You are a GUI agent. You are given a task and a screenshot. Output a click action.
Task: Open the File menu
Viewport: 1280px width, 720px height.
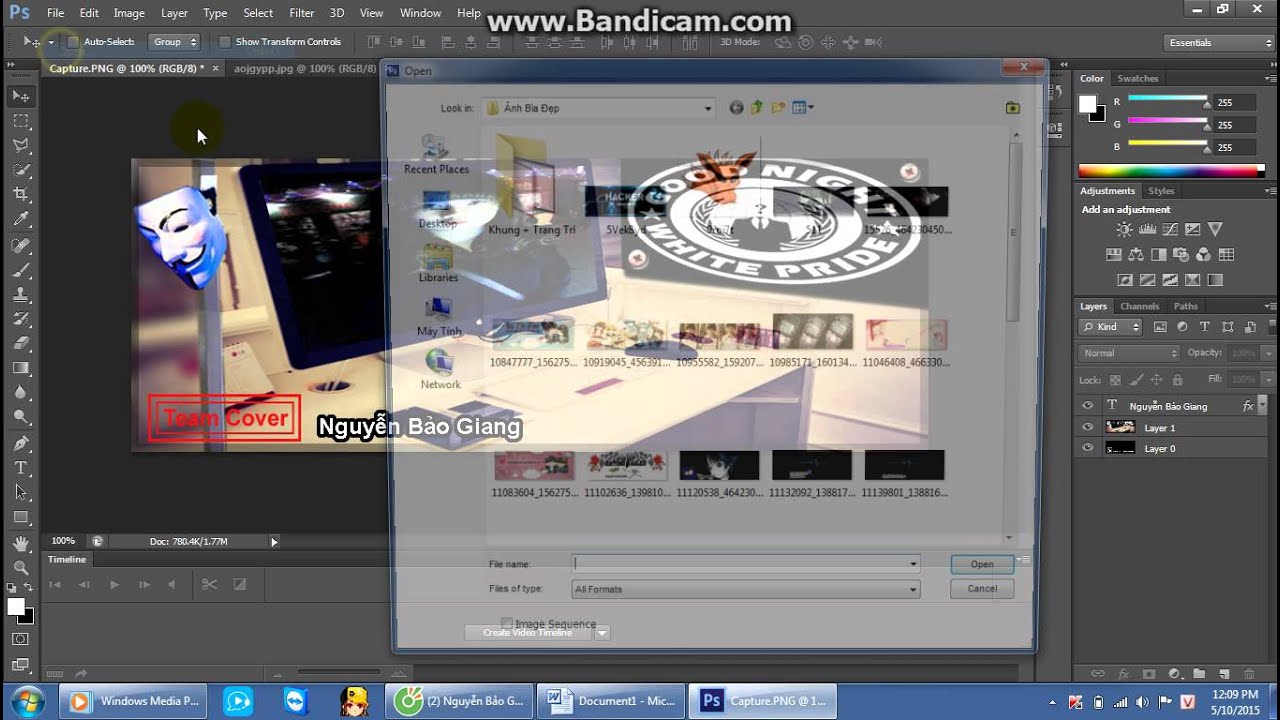(x=55, y=13)
